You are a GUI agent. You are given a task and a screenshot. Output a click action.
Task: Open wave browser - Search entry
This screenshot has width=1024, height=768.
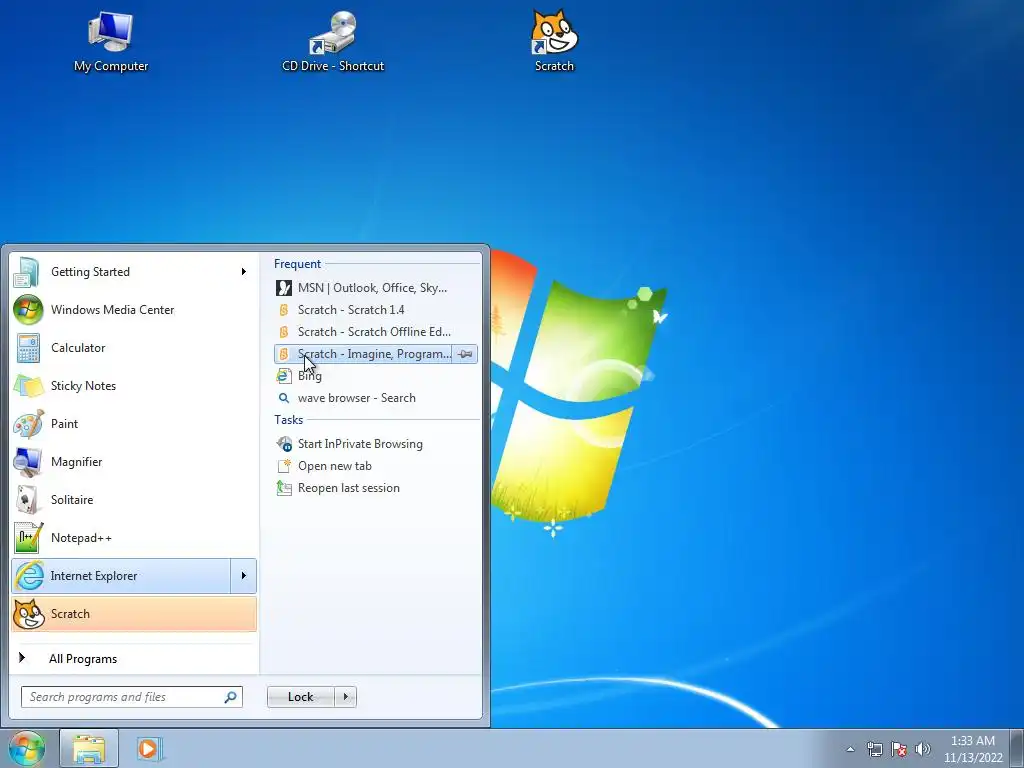pos(376,398)
